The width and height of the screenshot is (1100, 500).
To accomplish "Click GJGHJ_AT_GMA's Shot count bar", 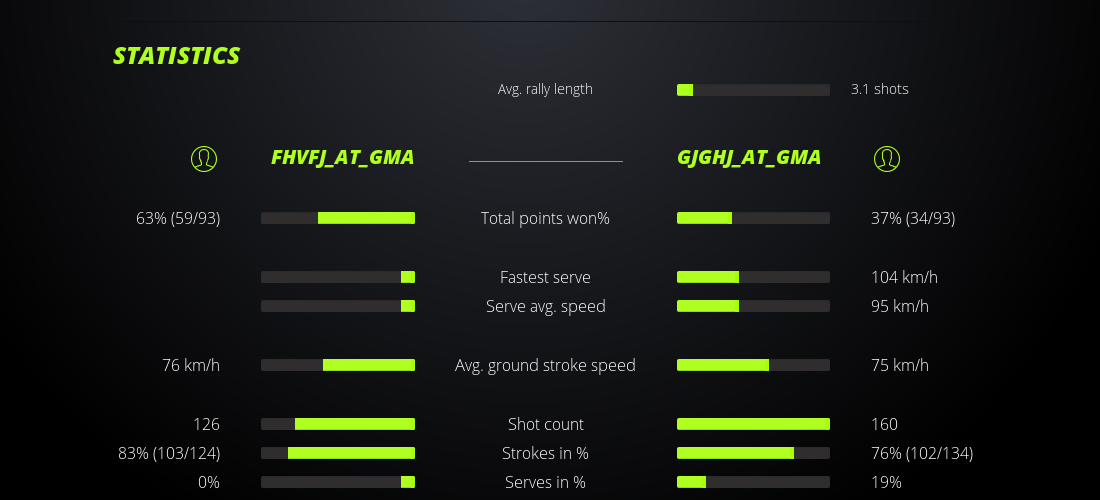I will coord(753,424).
